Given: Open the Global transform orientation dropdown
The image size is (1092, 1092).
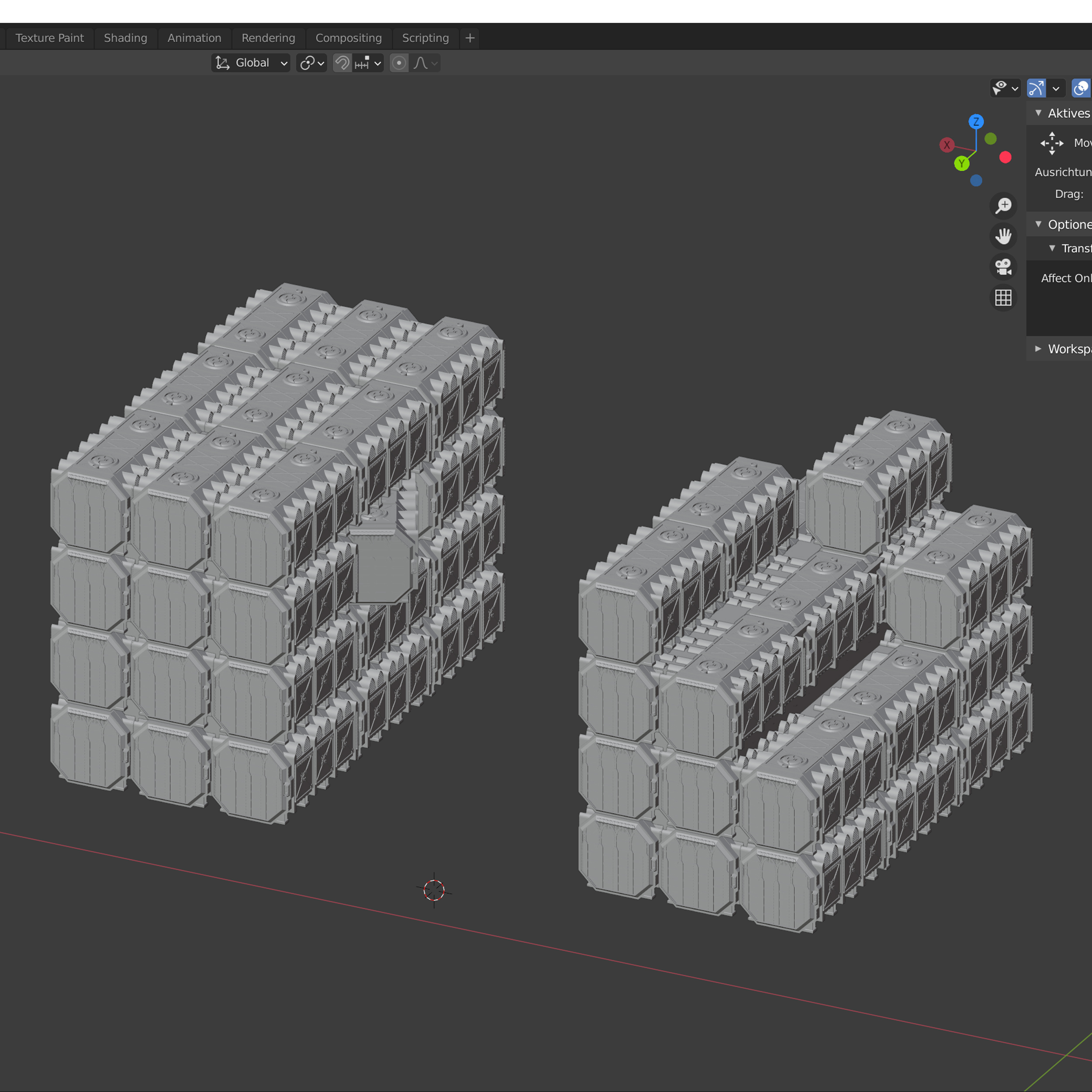Looking at the screenshot, I should pyautogui.click(x=251, y=63).
